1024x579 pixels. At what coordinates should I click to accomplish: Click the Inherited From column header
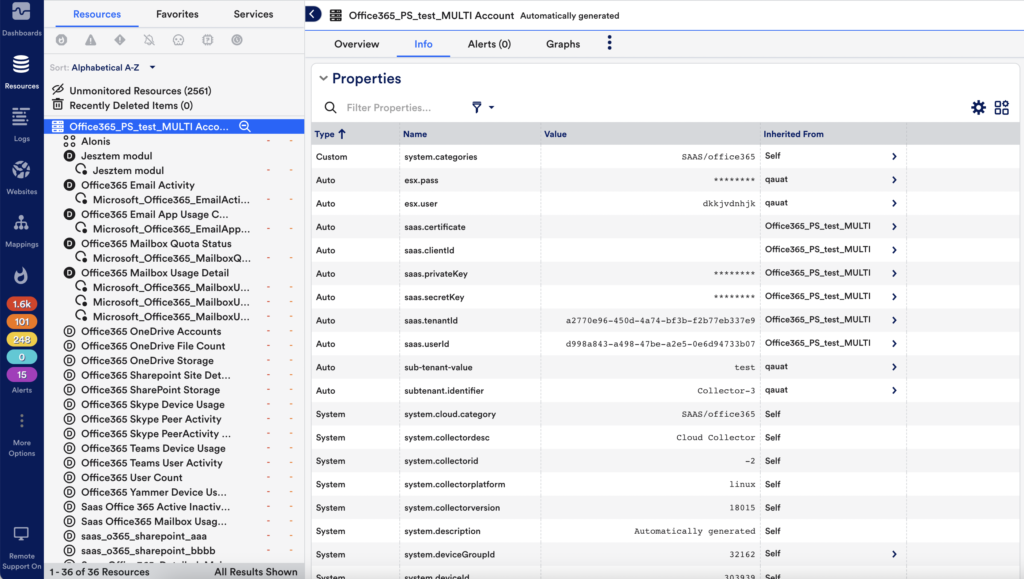tap(793, 134)
